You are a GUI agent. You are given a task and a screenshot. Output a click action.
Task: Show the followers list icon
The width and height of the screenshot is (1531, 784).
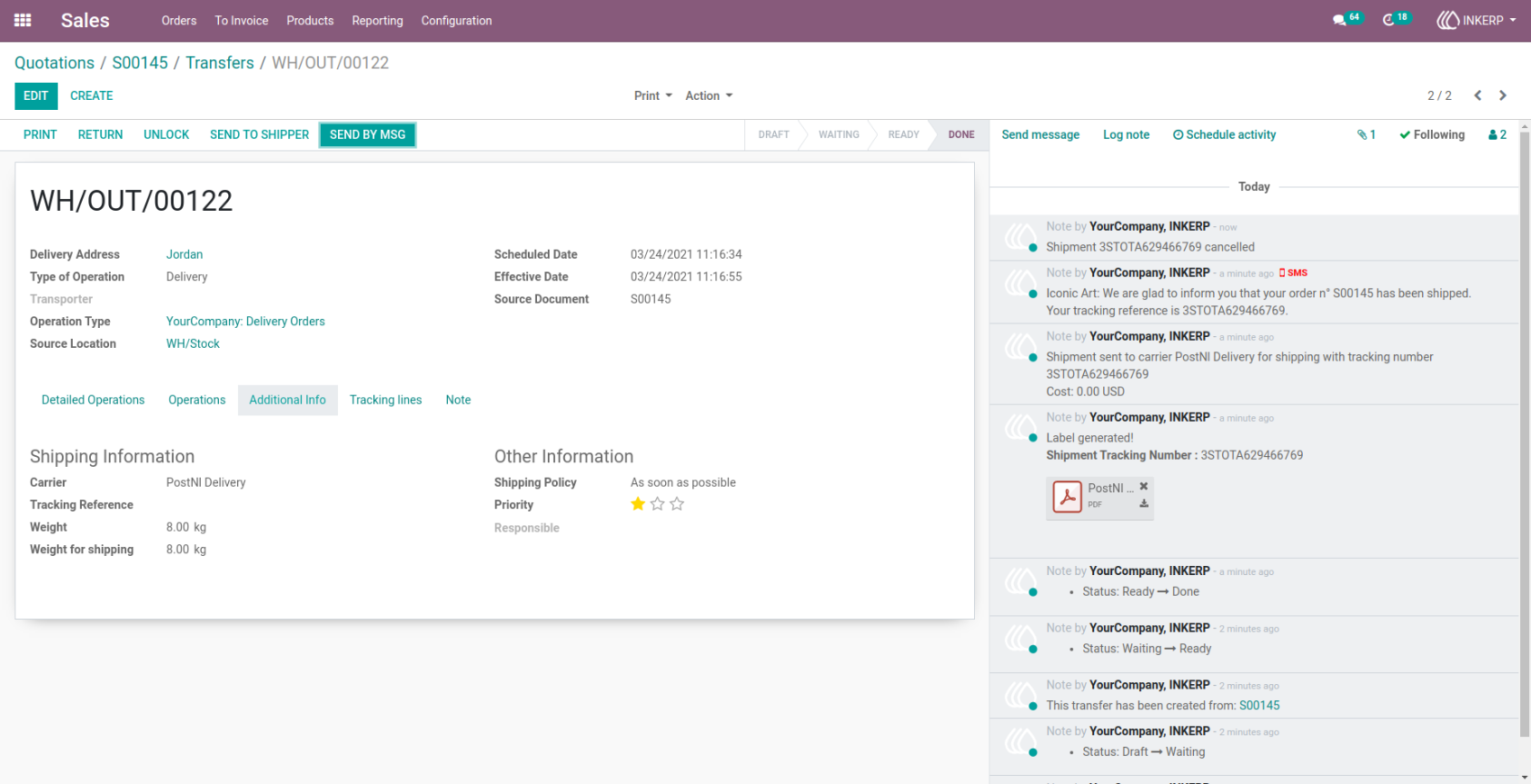click(1497, 134)
